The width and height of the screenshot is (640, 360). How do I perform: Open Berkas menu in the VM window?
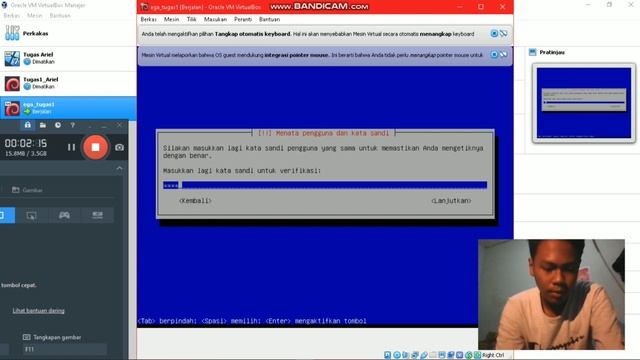click(149, 19)
